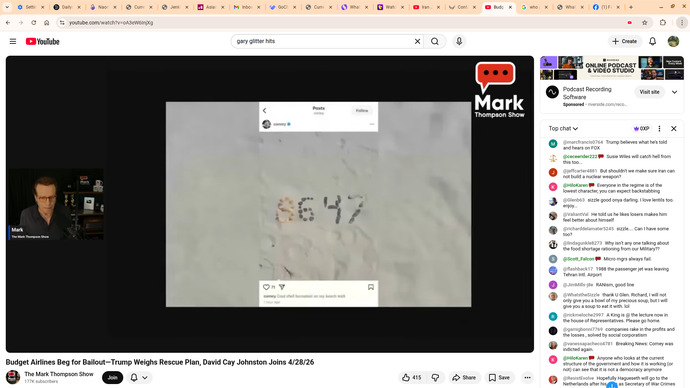Click the video player area
690x388 pixels.
(x=270, y=204)
